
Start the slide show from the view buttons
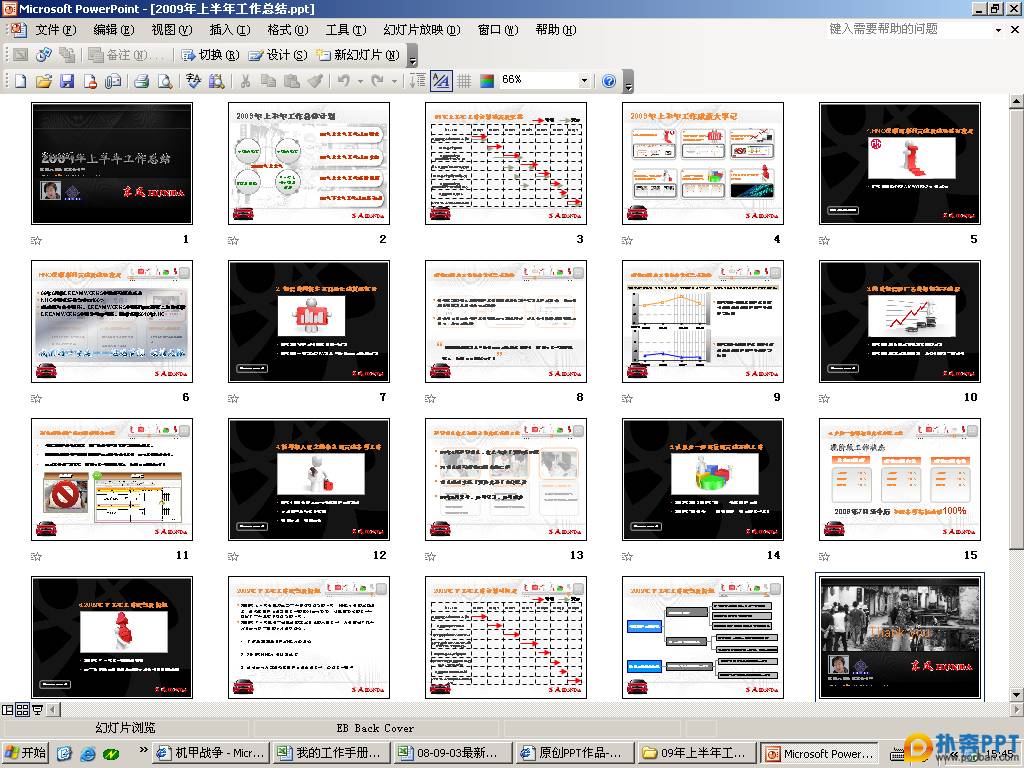[38, 710]
